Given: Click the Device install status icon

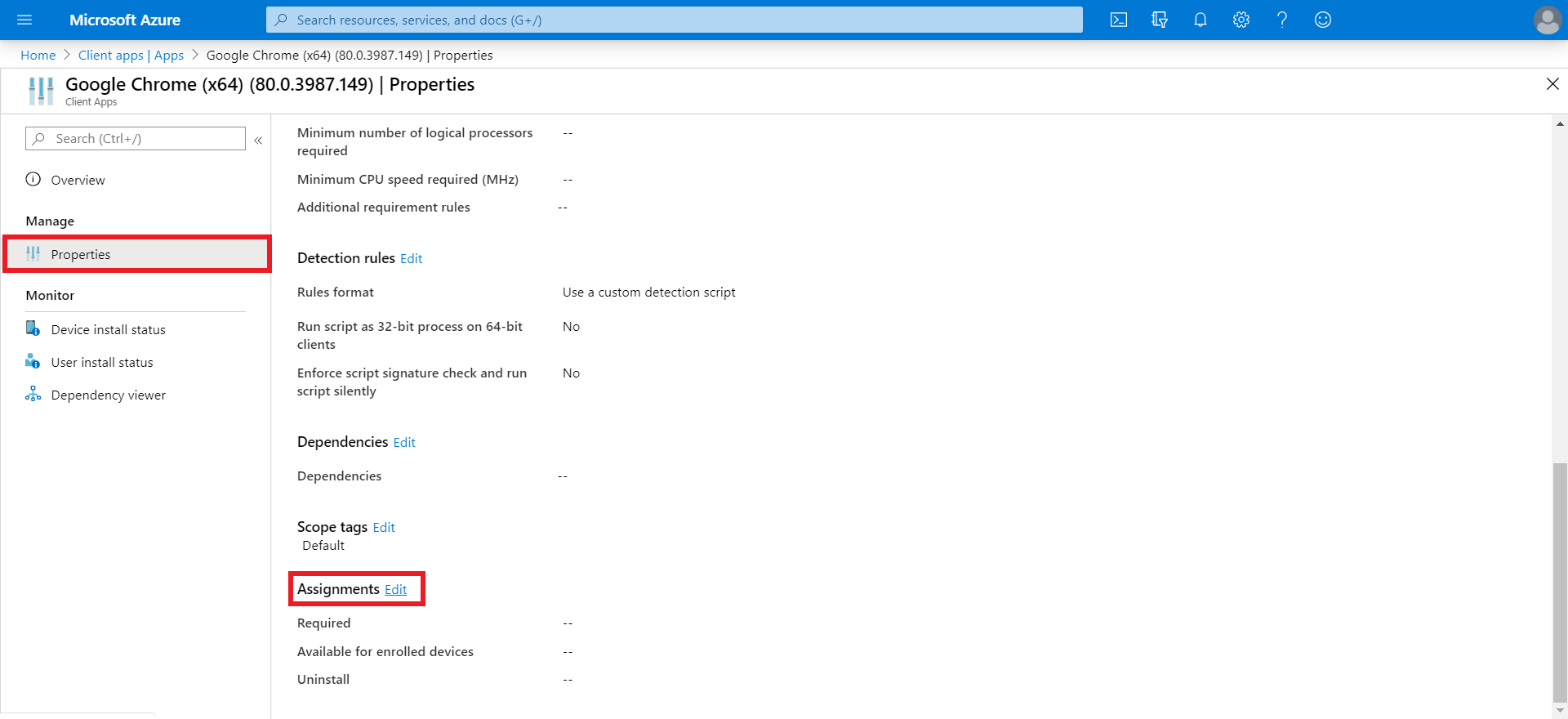Looking at the screenshot, I should coord(33,328).
